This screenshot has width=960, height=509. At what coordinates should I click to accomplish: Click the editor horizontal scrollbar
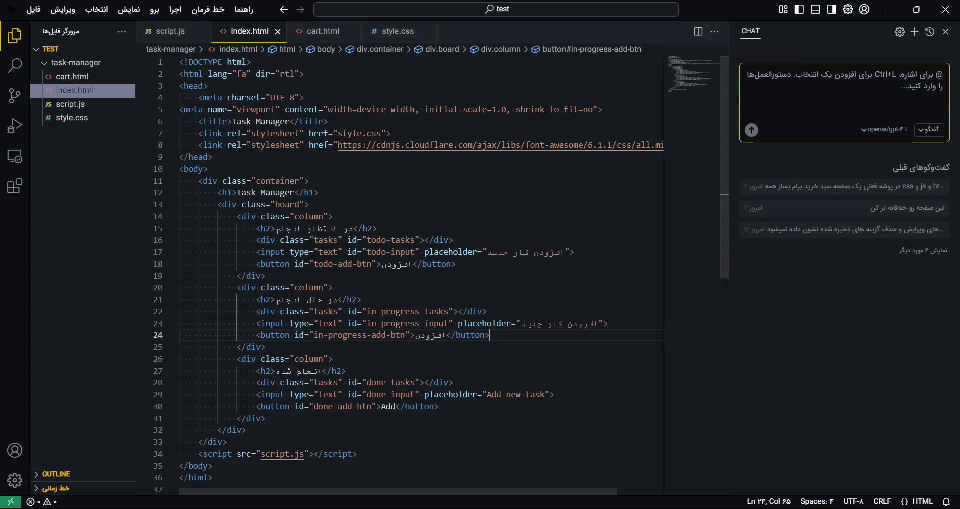398,491
